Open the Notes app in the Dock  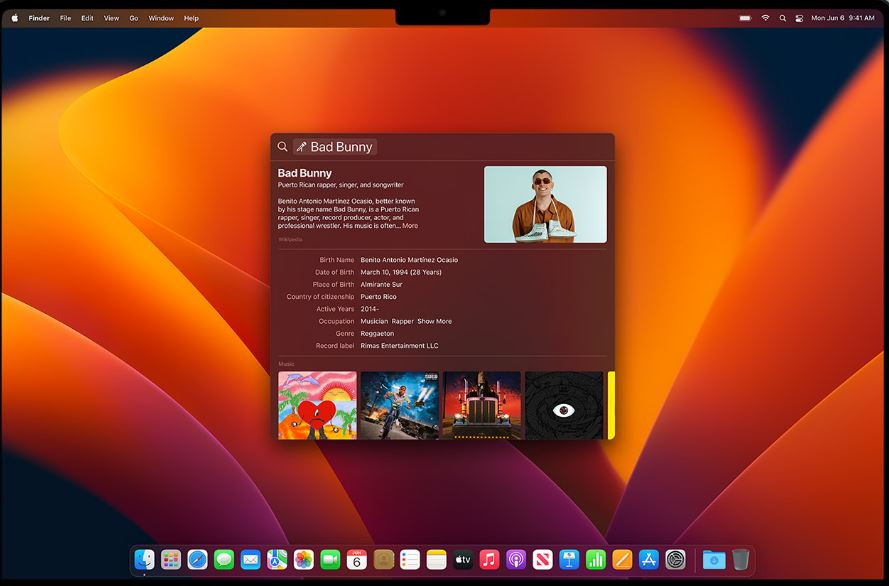coord(437,560)
